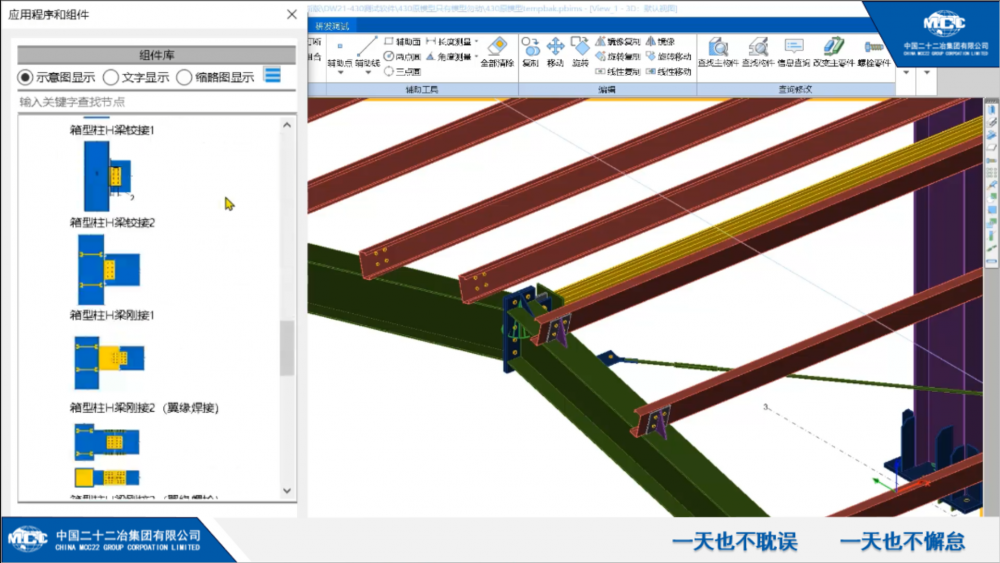Click the 复制 copy tool icon
Image resolution: width=1000 pixels, height=563 pixels.
530,47
